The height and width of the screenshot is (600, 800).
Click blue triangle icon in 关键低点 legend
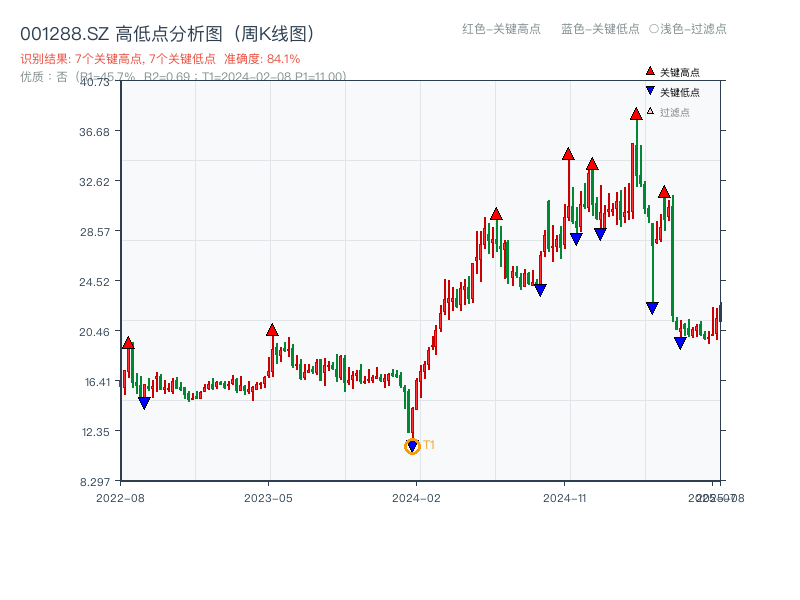pyautogui.click(x=650, y=91)
